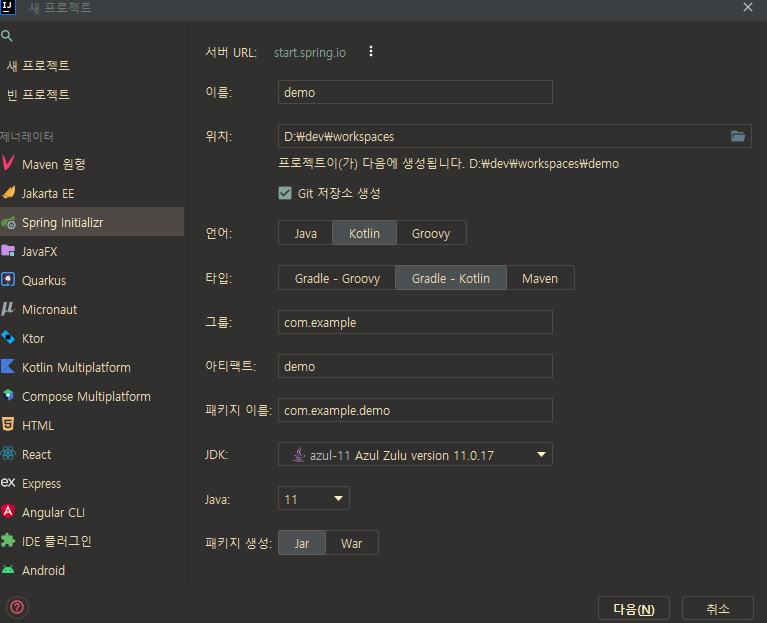
Task: Choose Maven build type
Action: (x=540, y=278)
